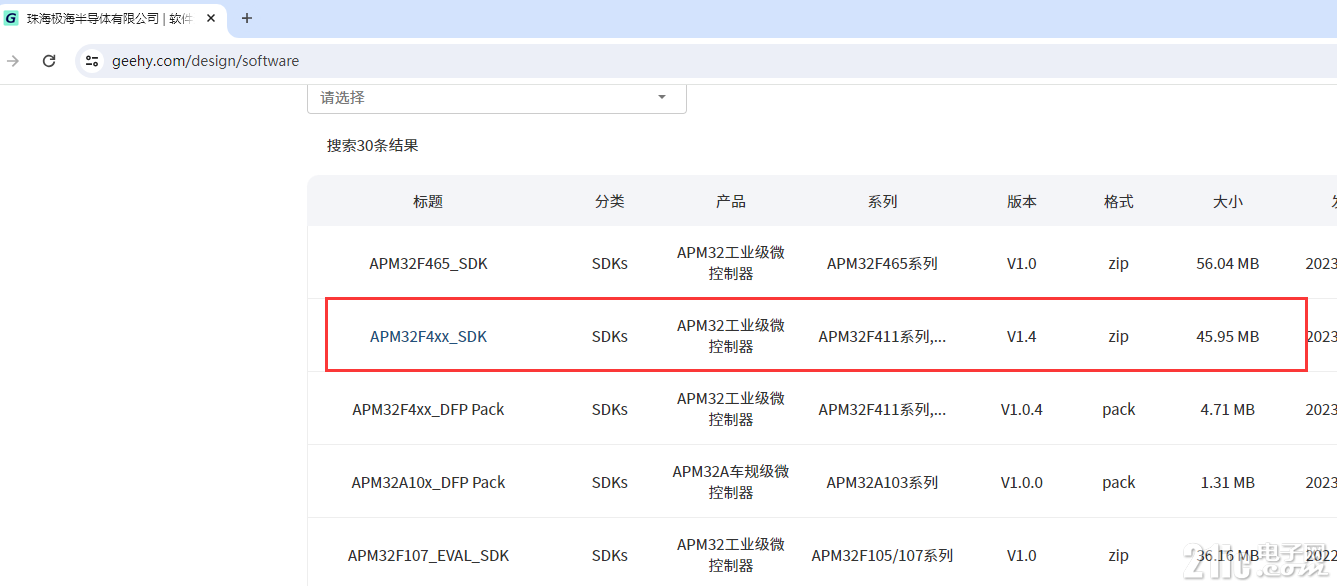Click the product cell of APM32F4xx_SDK row
1337x586 pixels.
tap(731, 337)
